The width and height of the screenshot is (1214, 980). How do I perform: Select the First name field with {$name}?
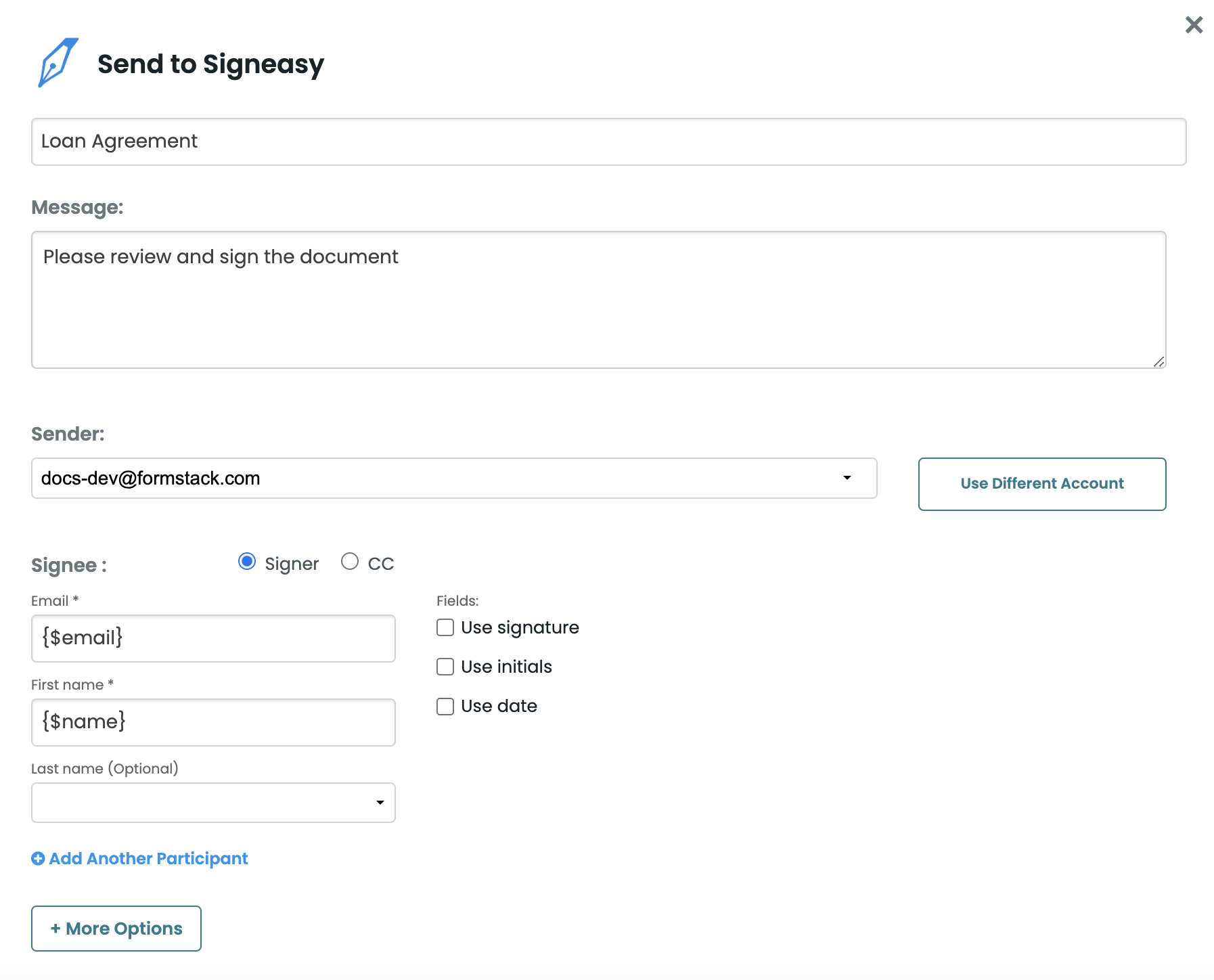coord(213,722)
